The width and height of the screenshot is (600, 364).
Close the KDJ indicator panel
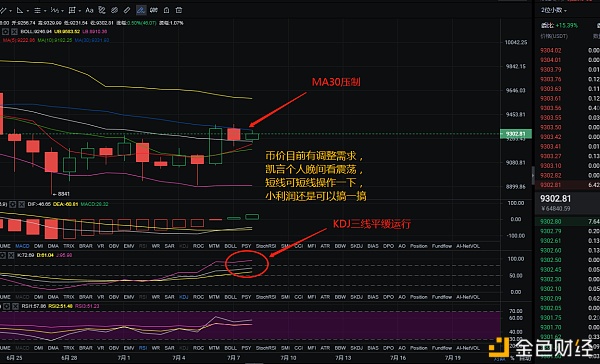click(x=11, y=255)
